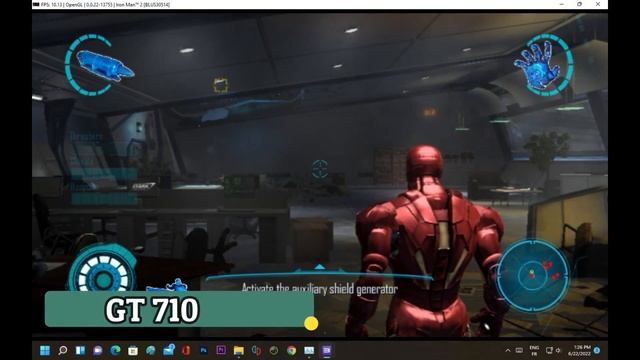
Task: Open Microsoft Store shopping bag icon
Action: click(133, 350)
